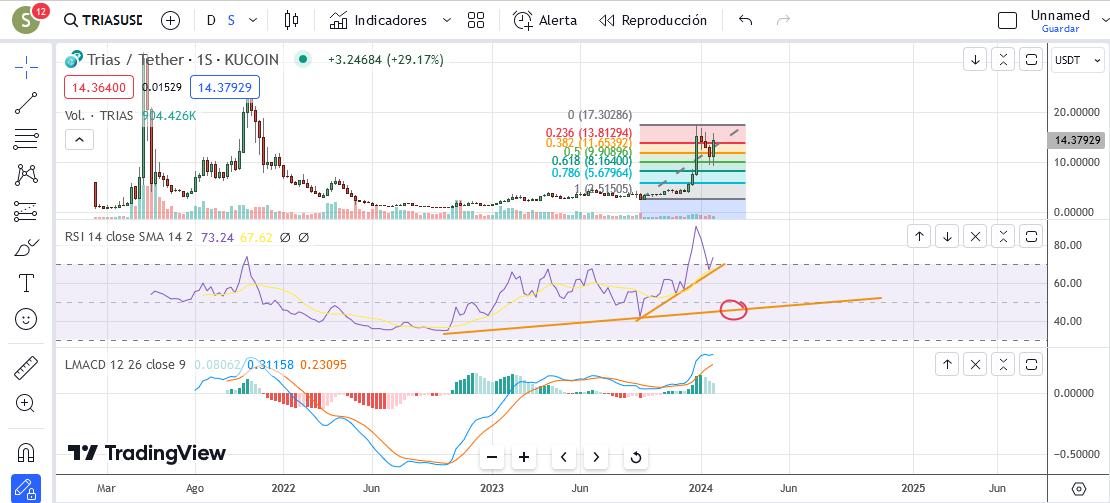Select the crosshair cursor tool
This screenshot has height=503, width=1110.
[26, 68]
